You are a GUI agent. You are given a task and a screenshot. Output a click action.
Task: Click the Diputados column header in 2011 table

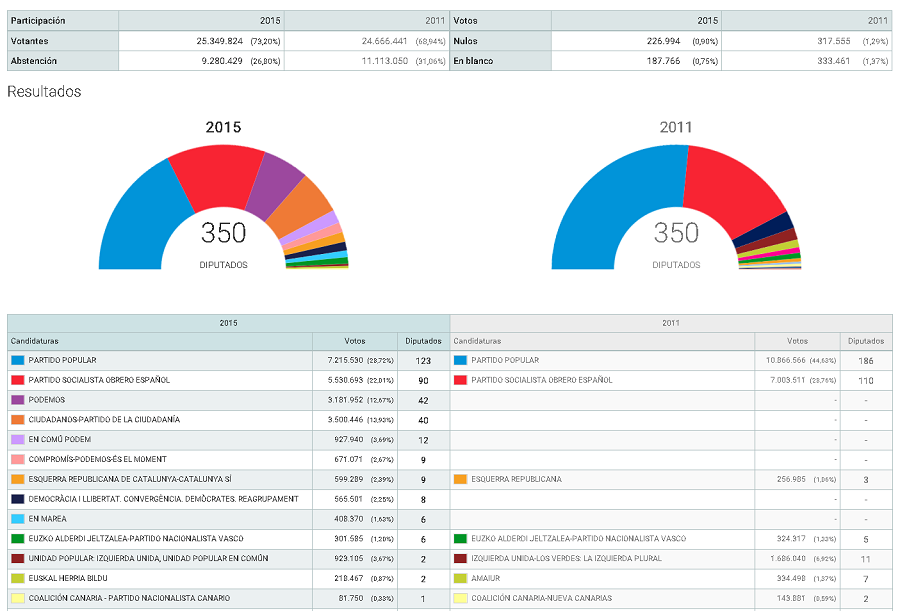tap(866, 341)
